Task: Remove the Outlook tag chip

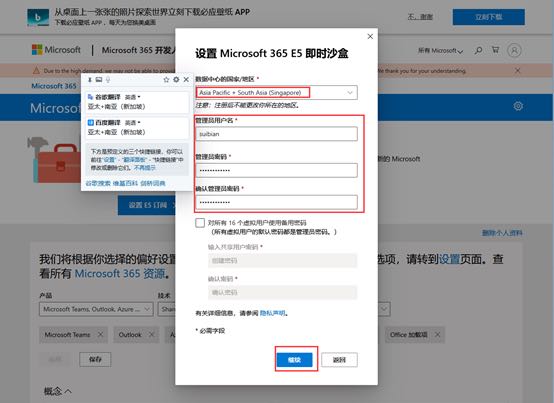Action: [151, 334]
